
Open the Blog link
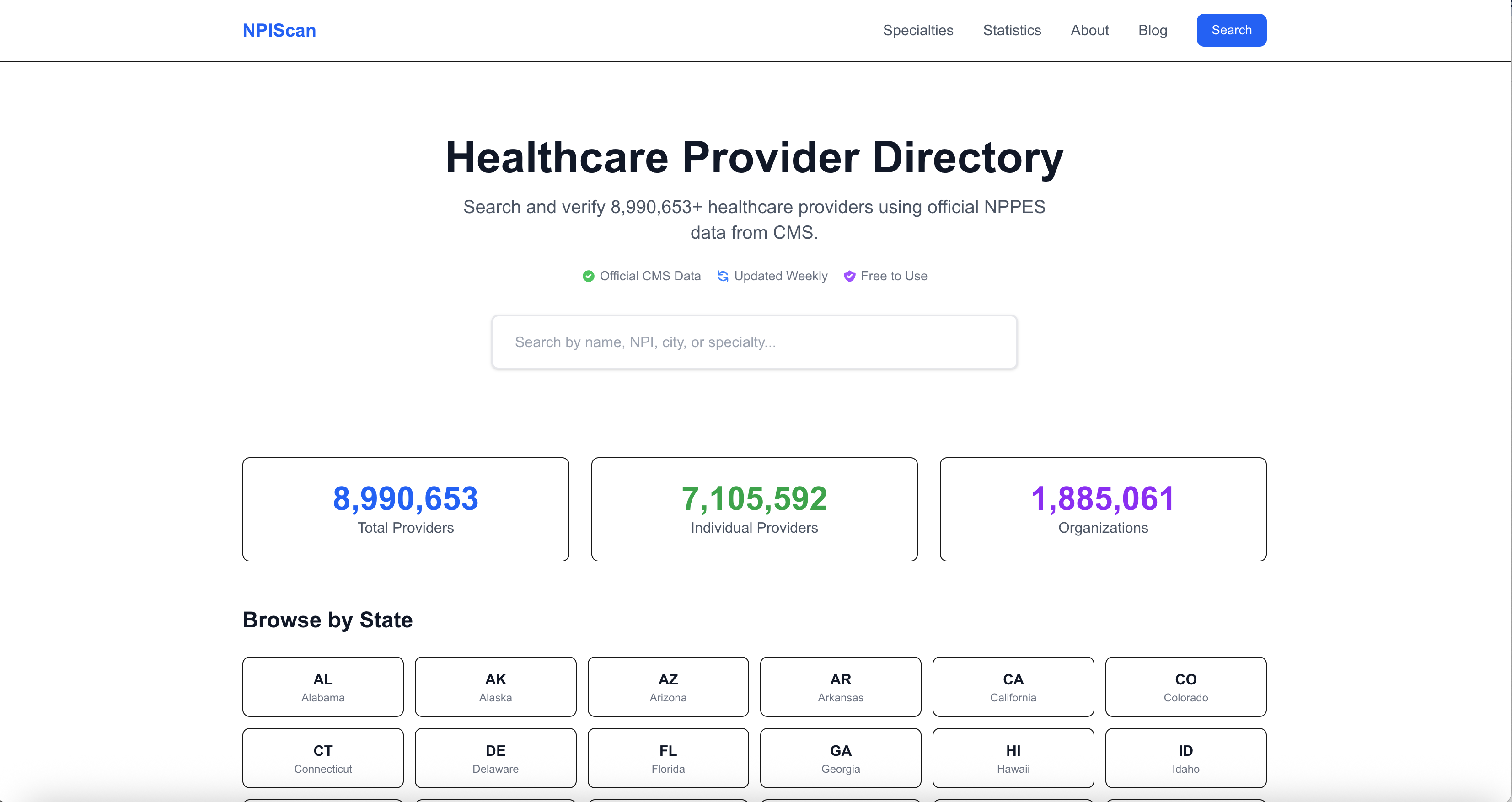point(1152,31)
